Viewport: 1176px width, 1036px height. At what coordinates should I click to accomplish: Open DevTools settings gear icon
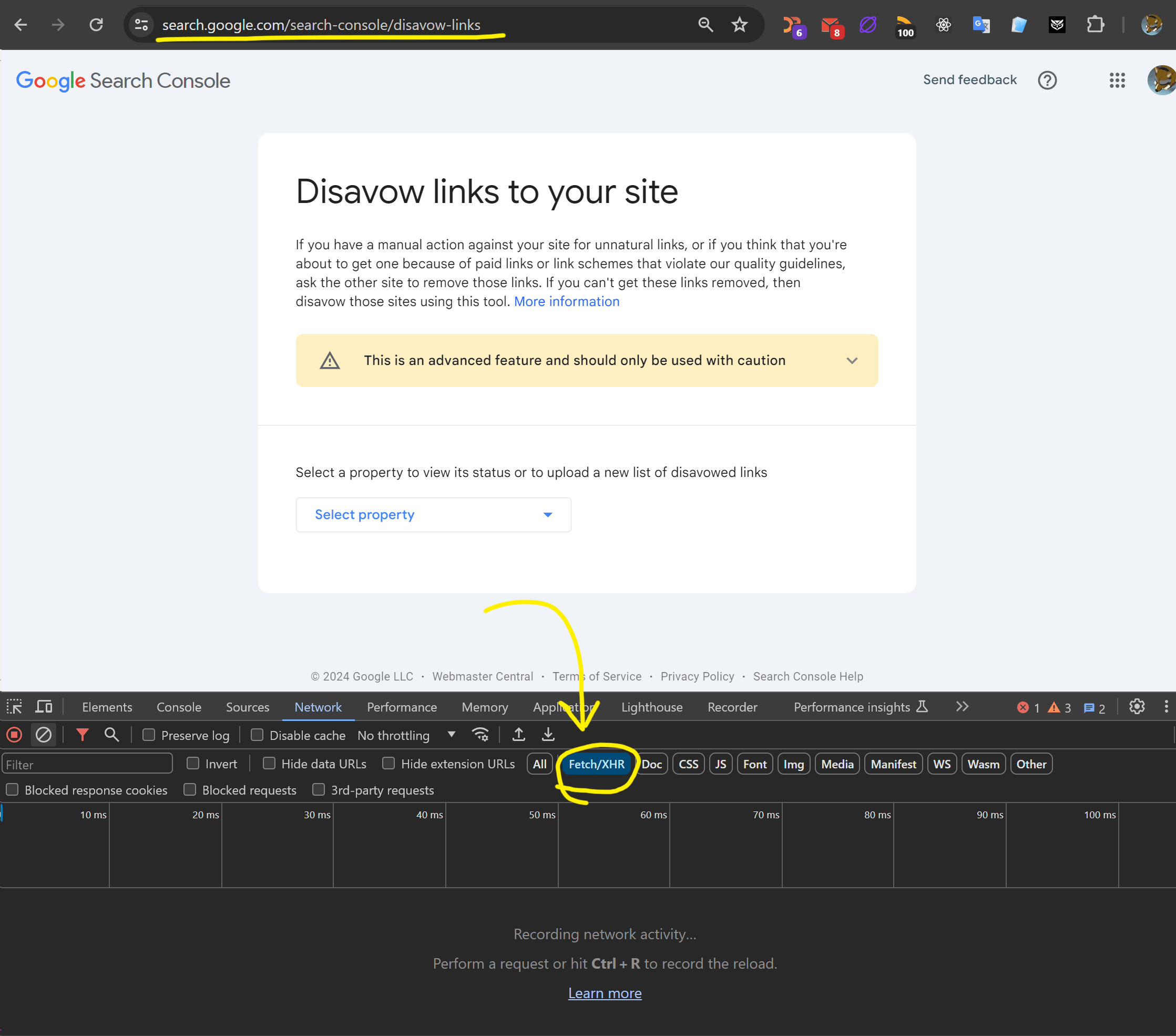1136,707
